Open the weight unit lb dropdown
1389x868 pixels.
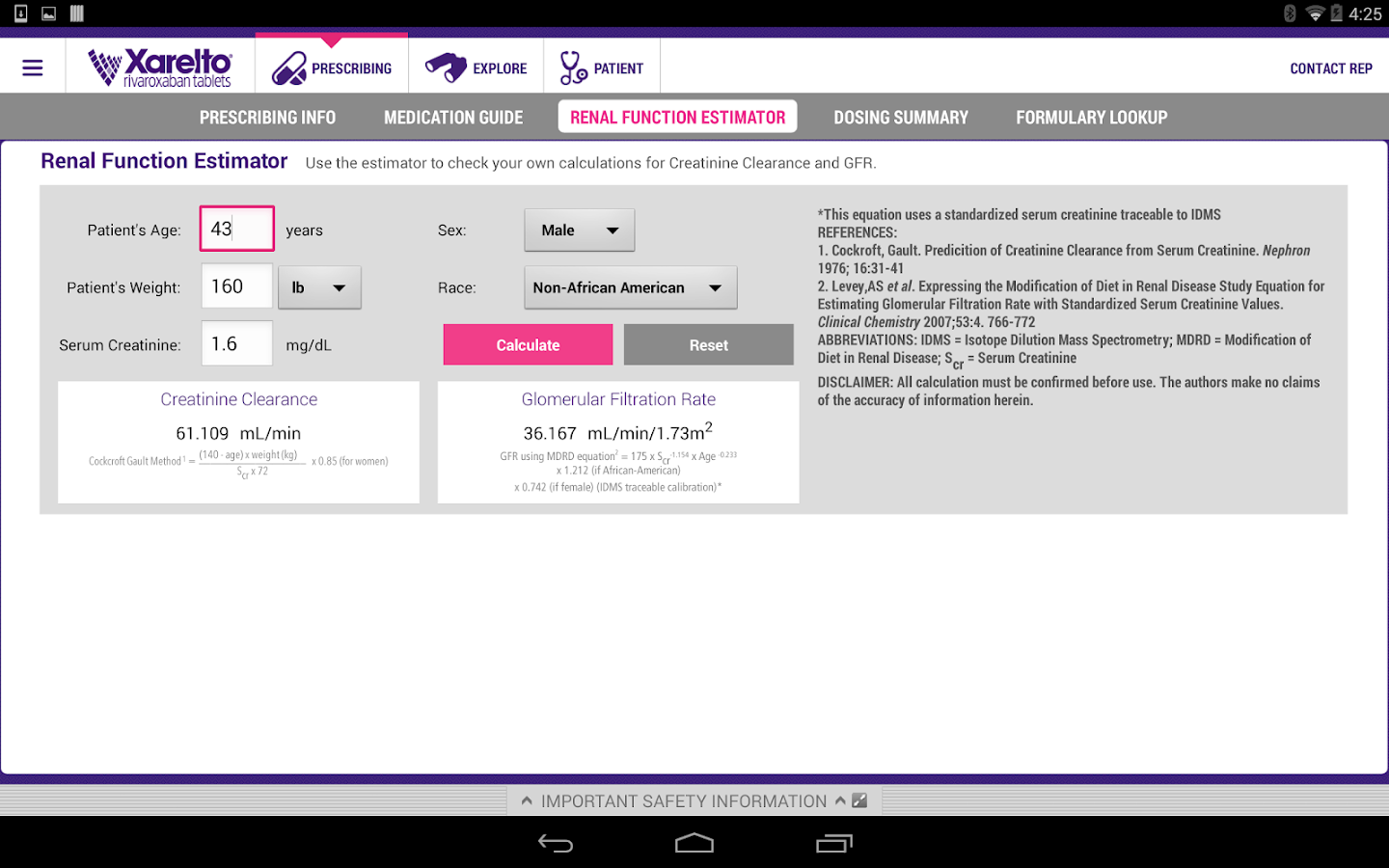[x=319, y=287]
